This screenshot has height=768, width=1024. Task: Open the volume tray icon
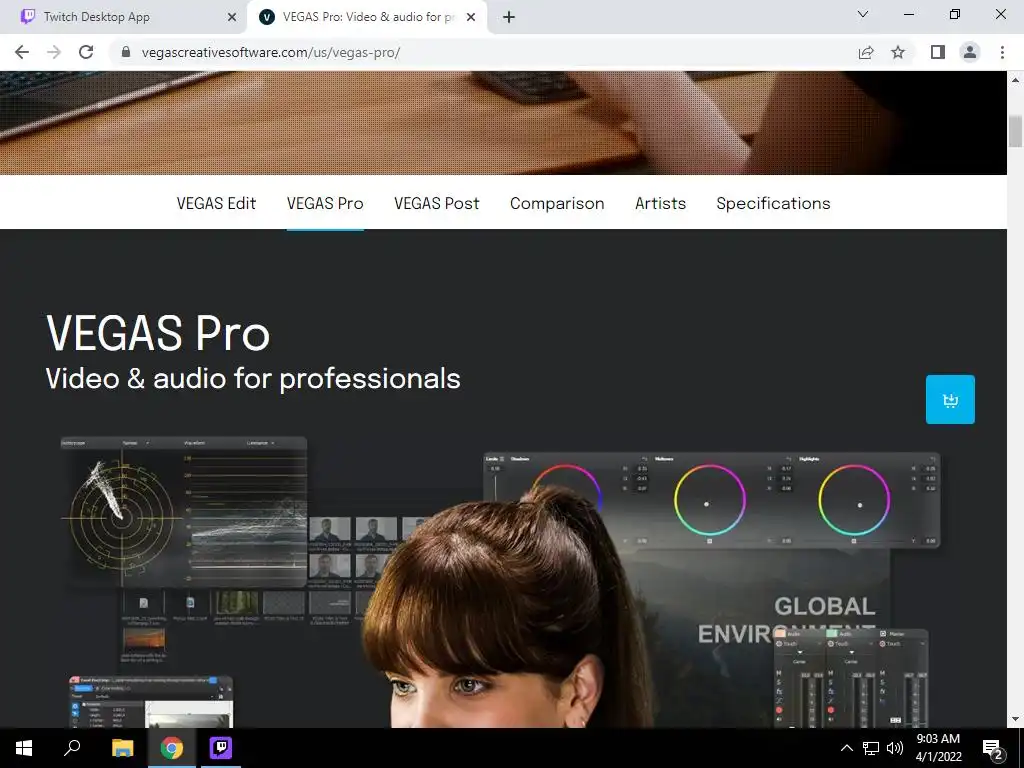(x=895, y=748)
